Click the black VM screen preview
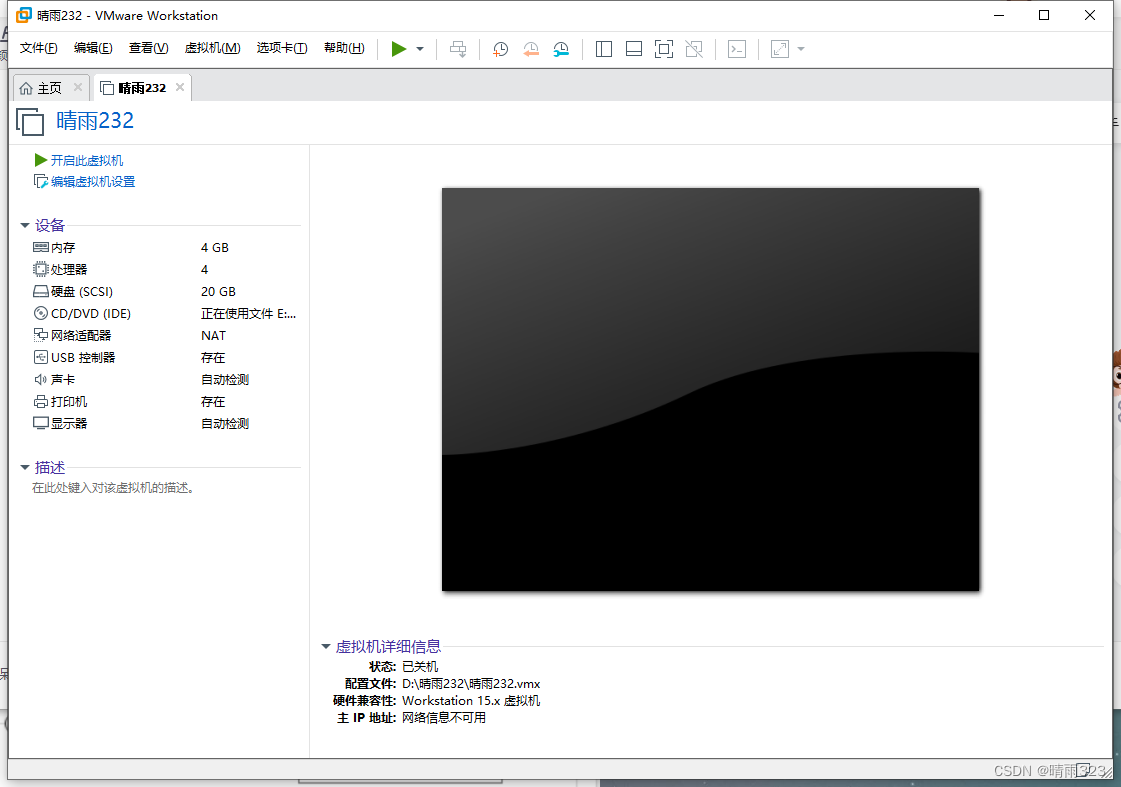Screen dimensions: 1121x787 (711, 390)
